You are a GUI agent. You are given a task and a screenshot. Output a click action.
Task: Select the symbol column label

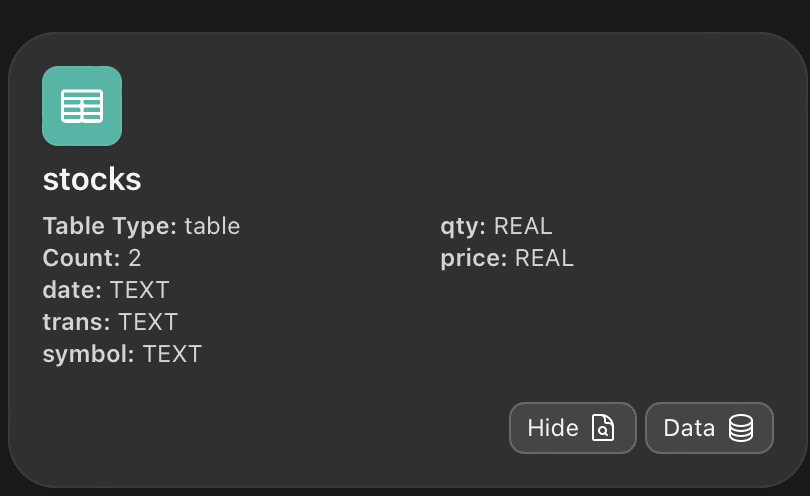[x=89, y=354]
